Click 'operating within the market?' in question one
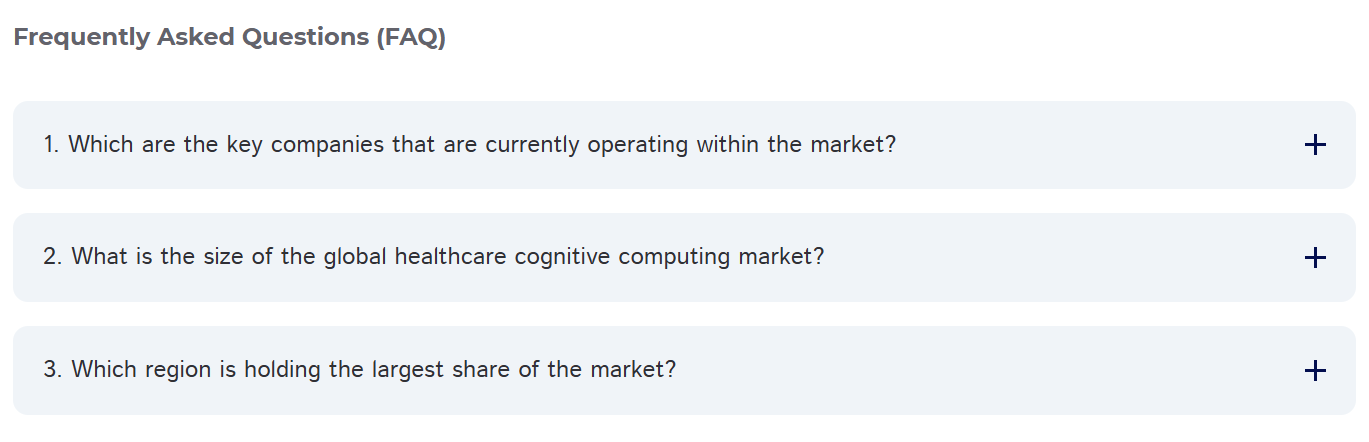 [741, 145]
